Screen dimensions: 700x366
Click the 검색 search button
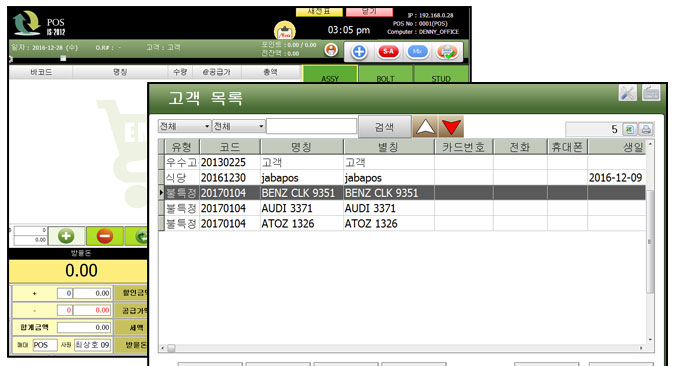coord(384,127)
